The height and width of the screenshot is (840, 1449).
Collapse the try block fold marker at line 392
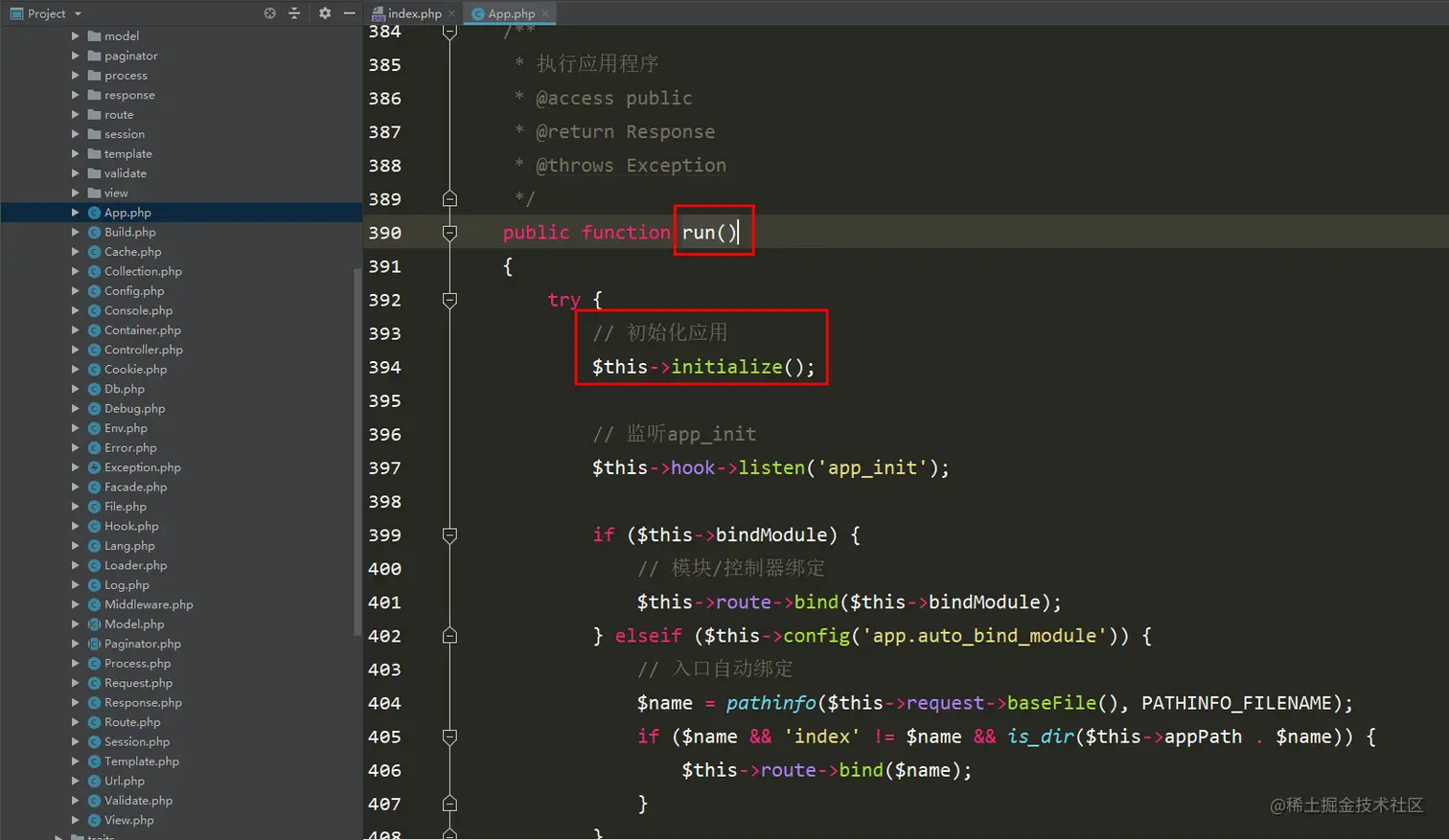[x=448, y=300]
